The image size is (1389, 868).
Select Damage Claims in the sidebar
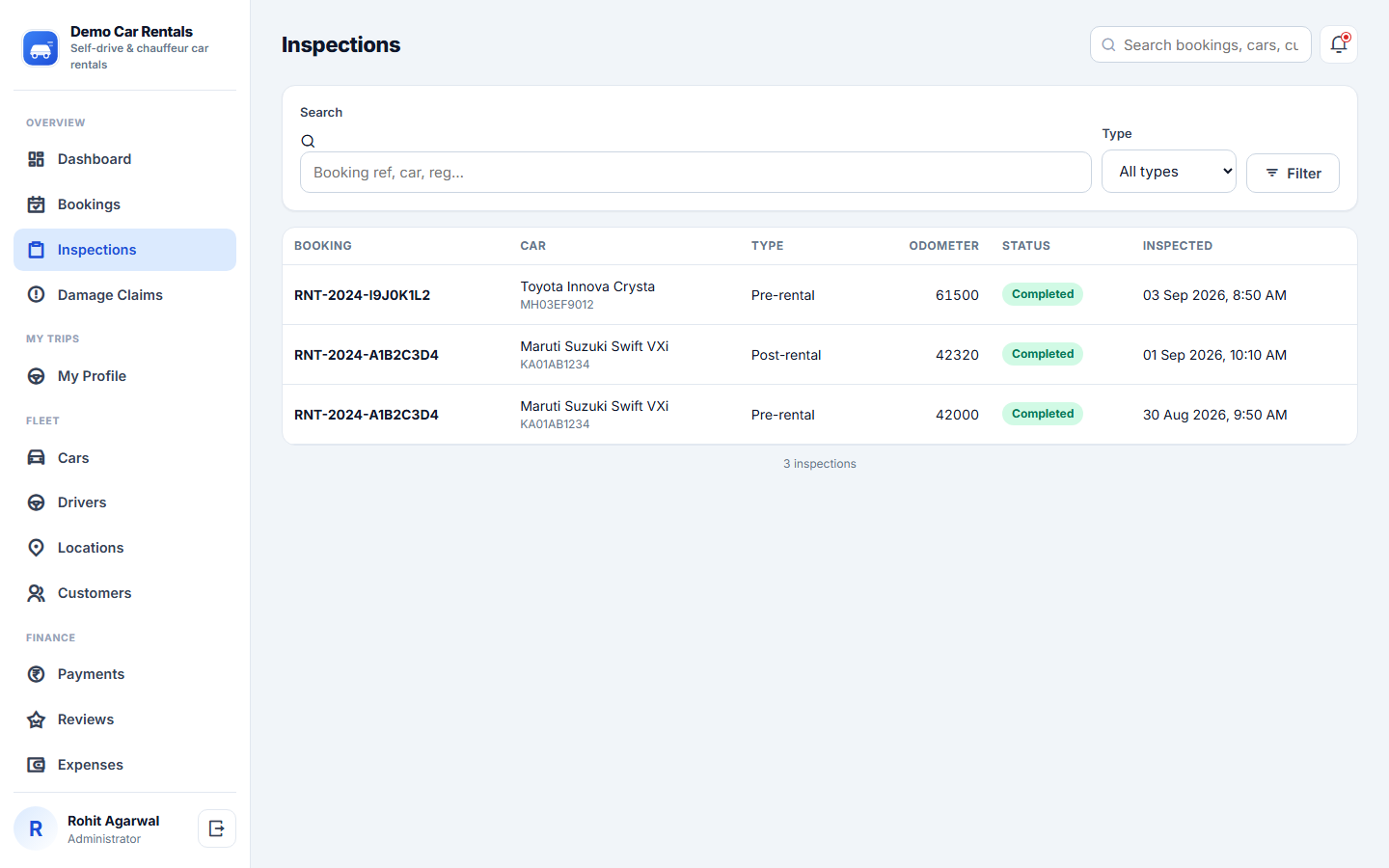(124, 295)
